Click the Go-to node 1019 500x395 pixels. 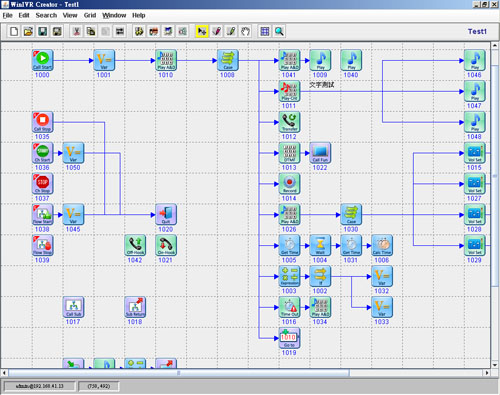pyautogui.click(x=289, y=338)
